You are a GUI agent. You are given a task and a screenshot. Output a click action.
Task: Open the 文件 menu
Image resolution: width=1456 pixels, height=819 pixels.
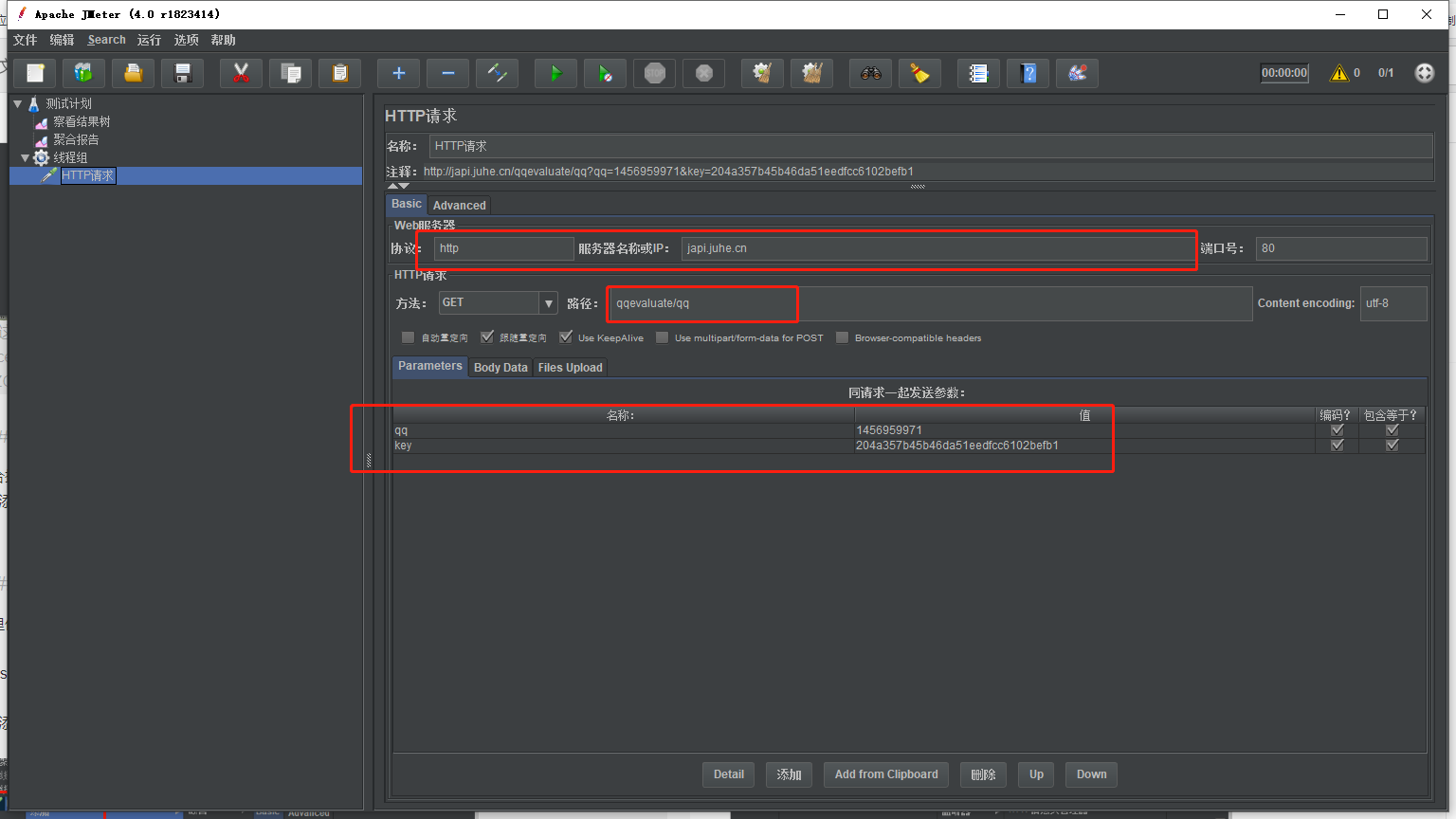[x=25, y=40]
